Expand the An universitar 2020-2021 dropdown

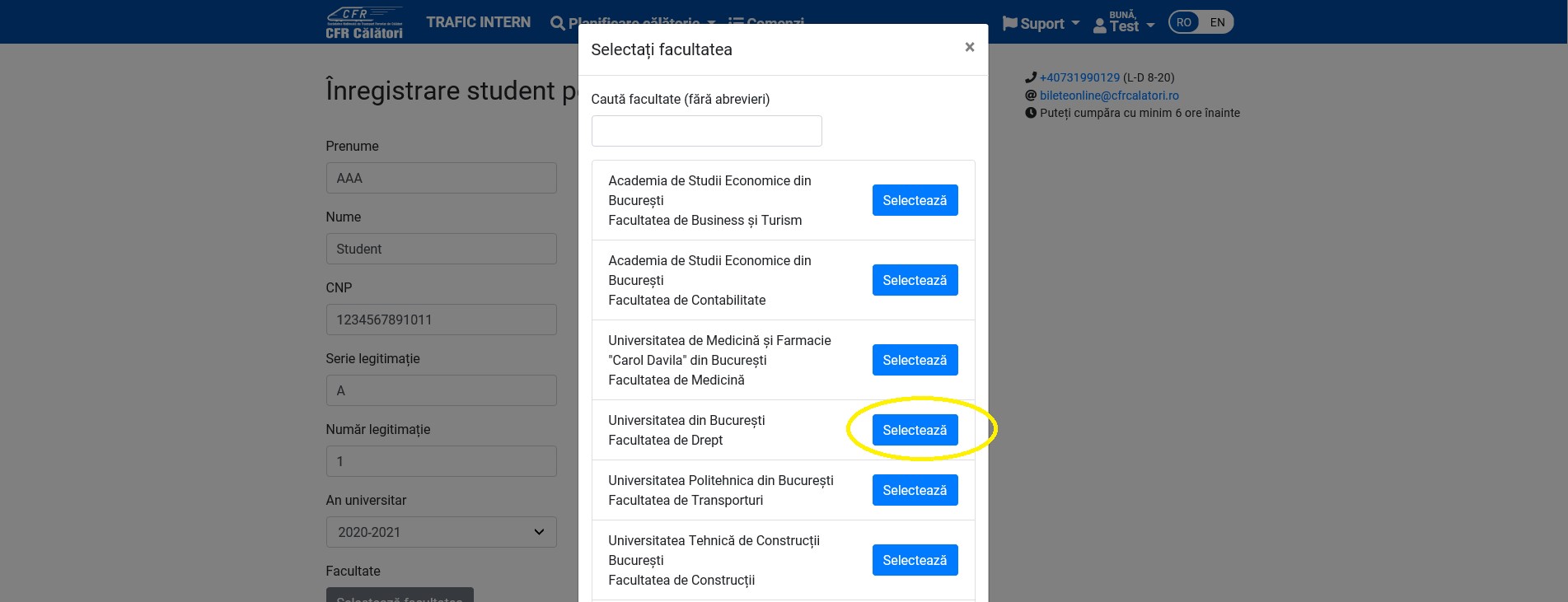pos(441,532)
